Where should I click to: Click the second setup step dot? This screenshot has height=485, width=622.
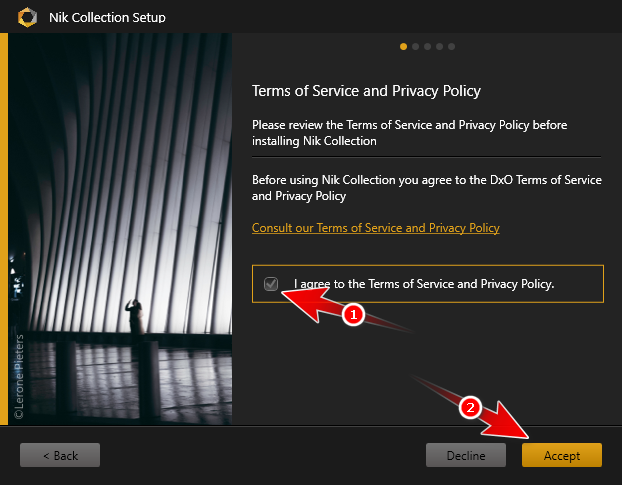point(415,46)
